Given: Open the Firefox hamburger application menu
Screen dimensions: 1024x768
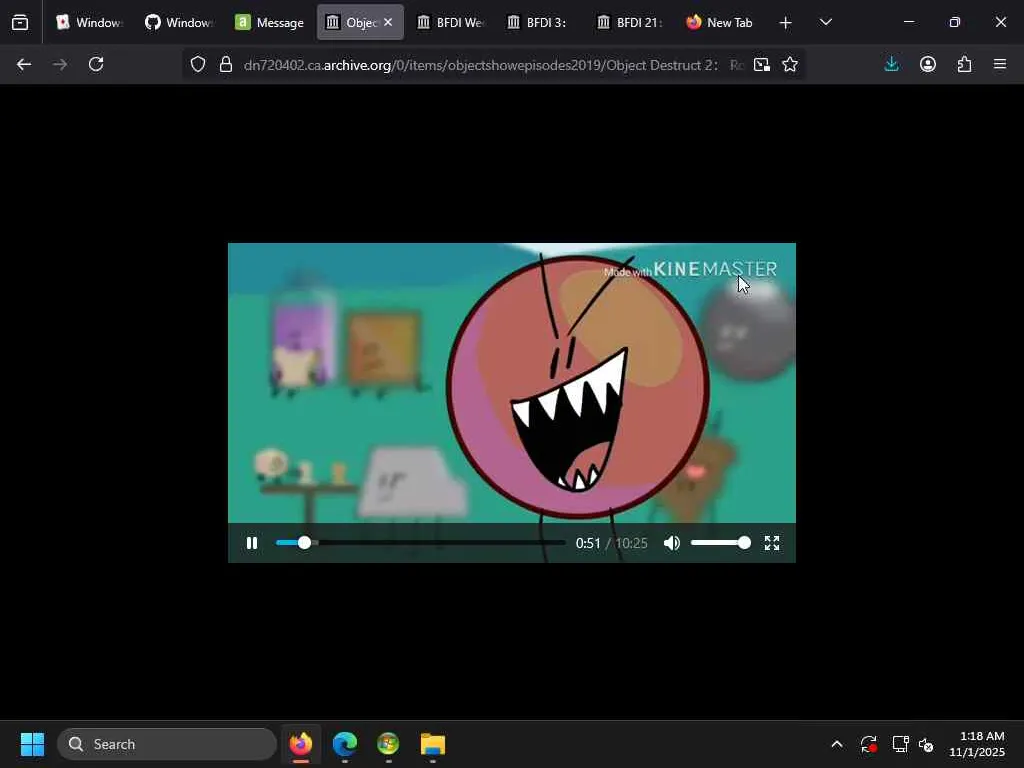Looking at the screenshot, I should tap(1000, 64).
